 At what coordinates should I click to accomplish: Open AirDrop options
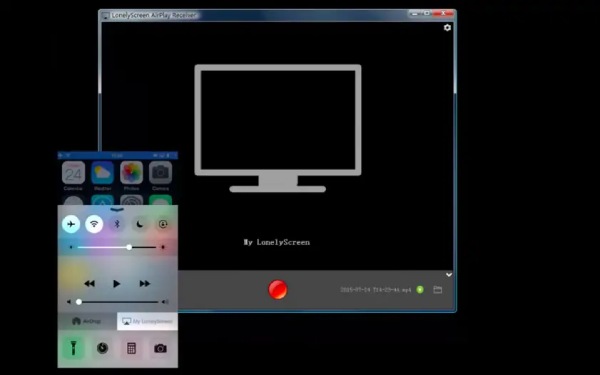point(87,321)
